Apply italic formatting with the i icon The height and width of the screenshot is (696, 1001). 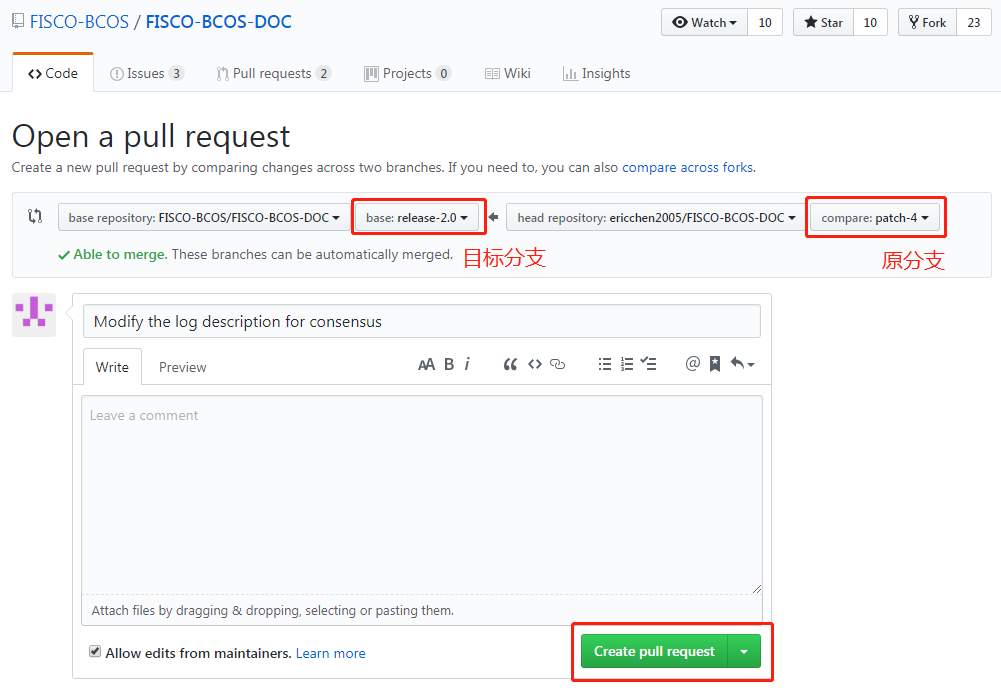[x=467, y=364]
